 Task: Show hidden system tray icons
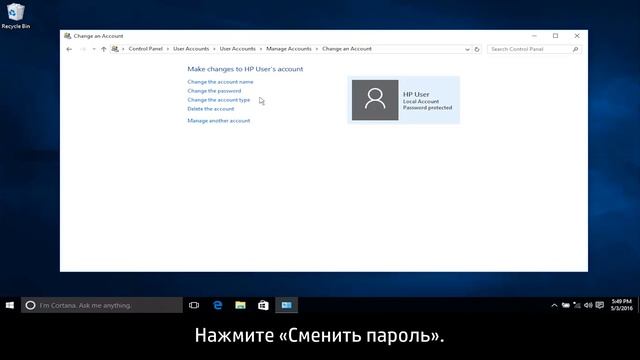coord(554,305)
